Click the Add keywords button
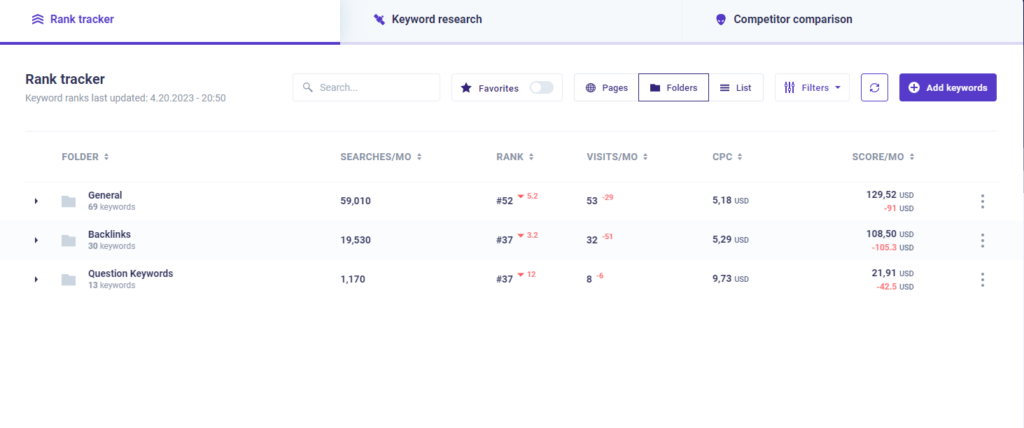The height and width of the screenshot is (428, 1024). [x=948, y=88]
